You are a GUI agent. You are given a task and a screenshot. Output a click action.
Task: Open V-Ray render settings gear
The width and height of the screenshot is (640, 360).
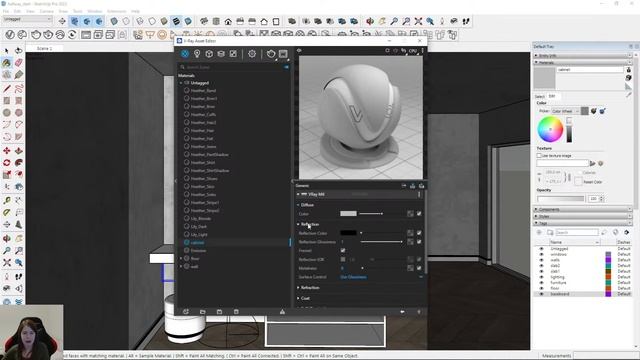252,54
